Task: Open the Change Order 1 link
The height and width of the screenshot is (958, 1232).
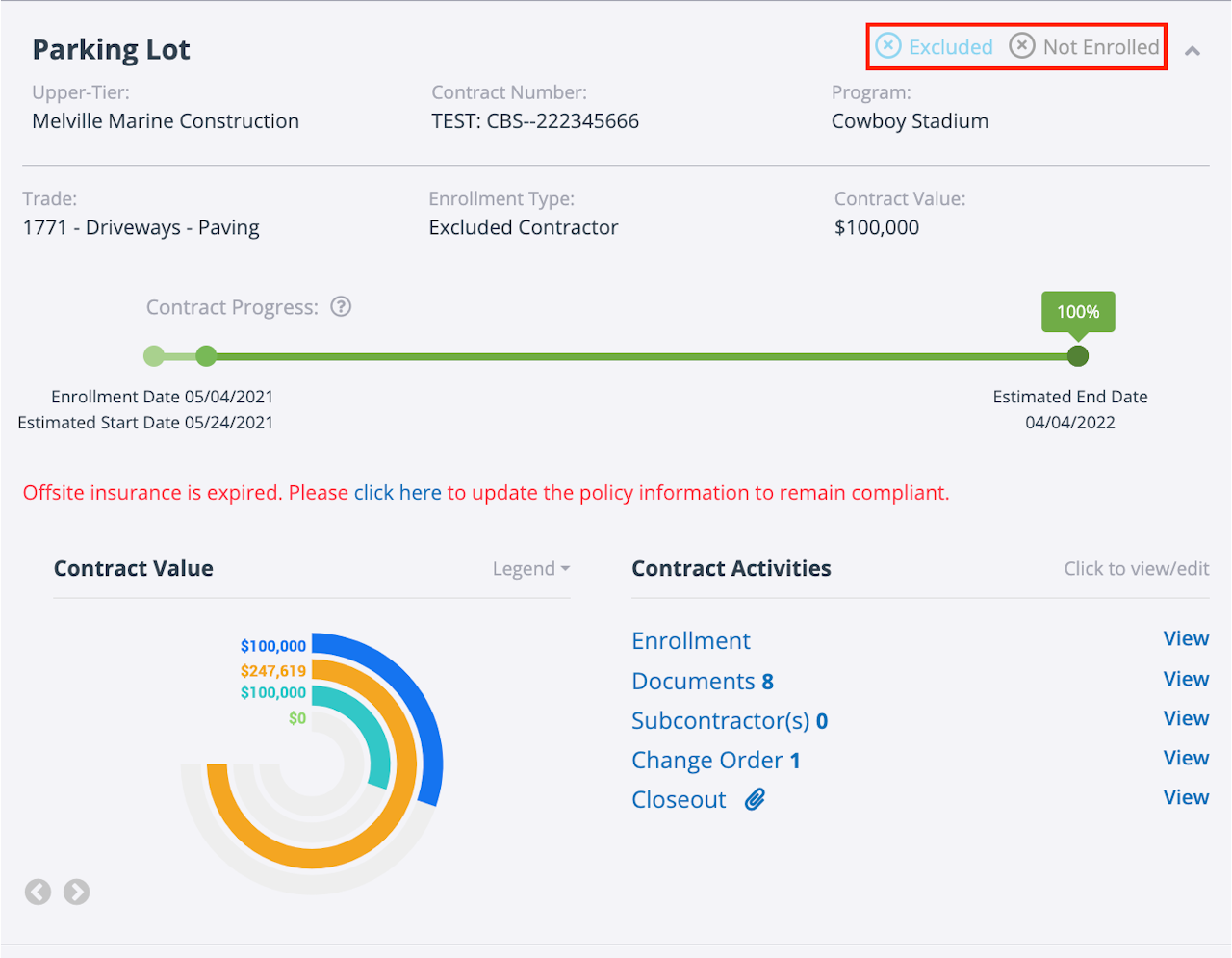Action: point(715,761)
